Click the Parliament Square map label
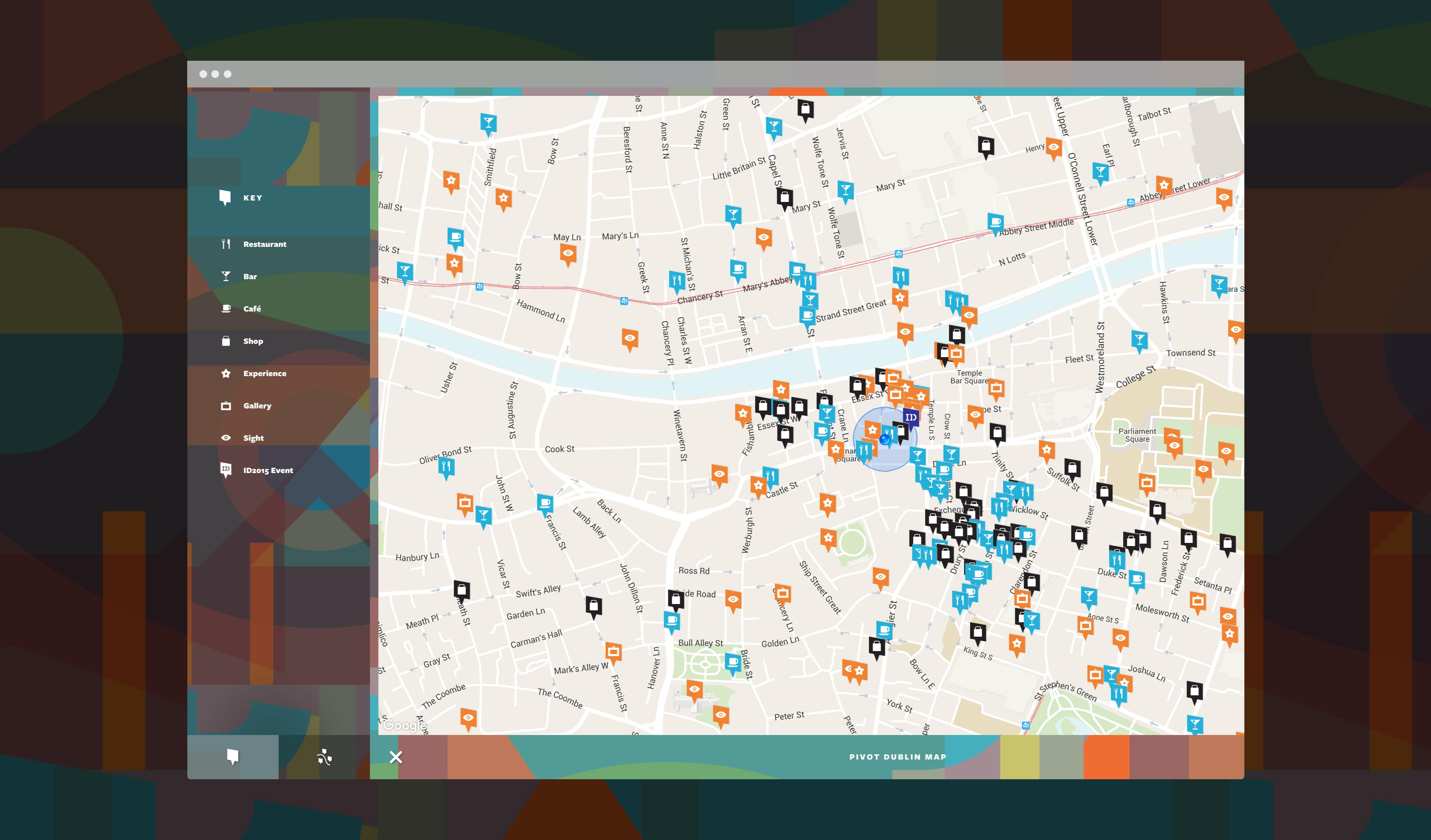 pyautogui.click(x=1137, y=435)
